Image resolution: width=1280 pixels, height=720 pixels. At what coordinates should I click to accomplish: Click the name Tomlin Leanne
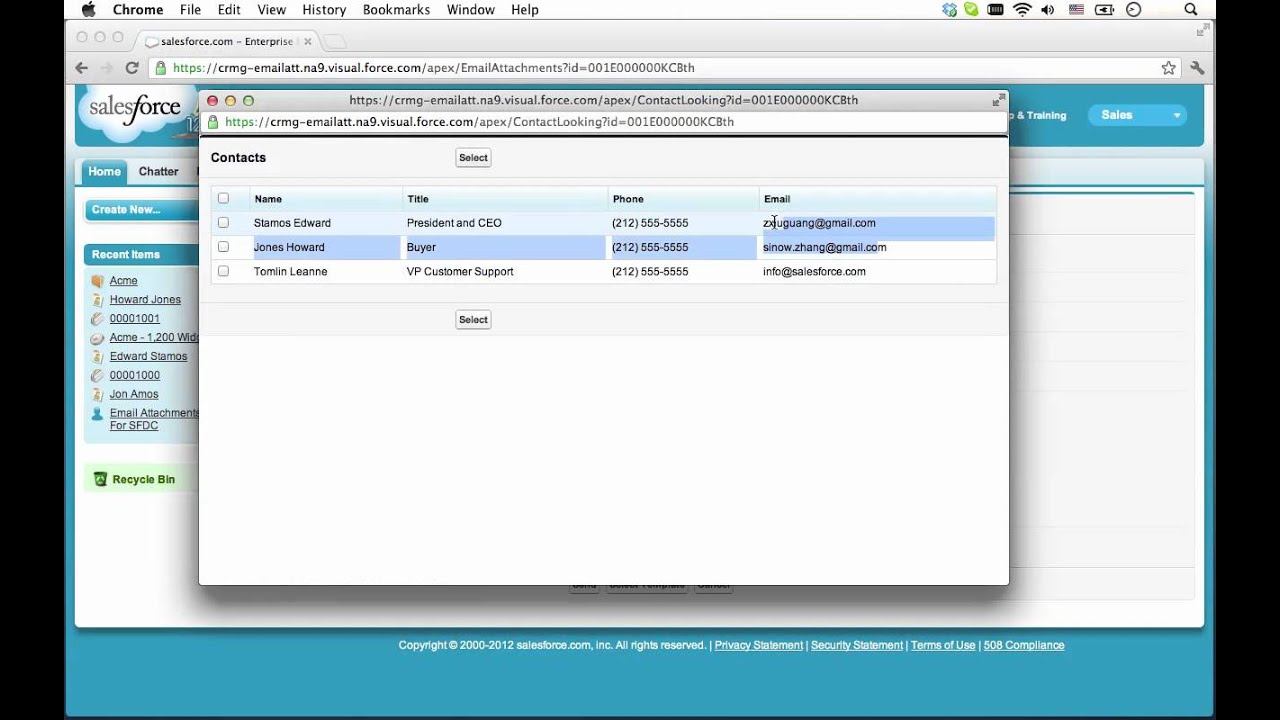pyautogui.click(x=290, y=271)
